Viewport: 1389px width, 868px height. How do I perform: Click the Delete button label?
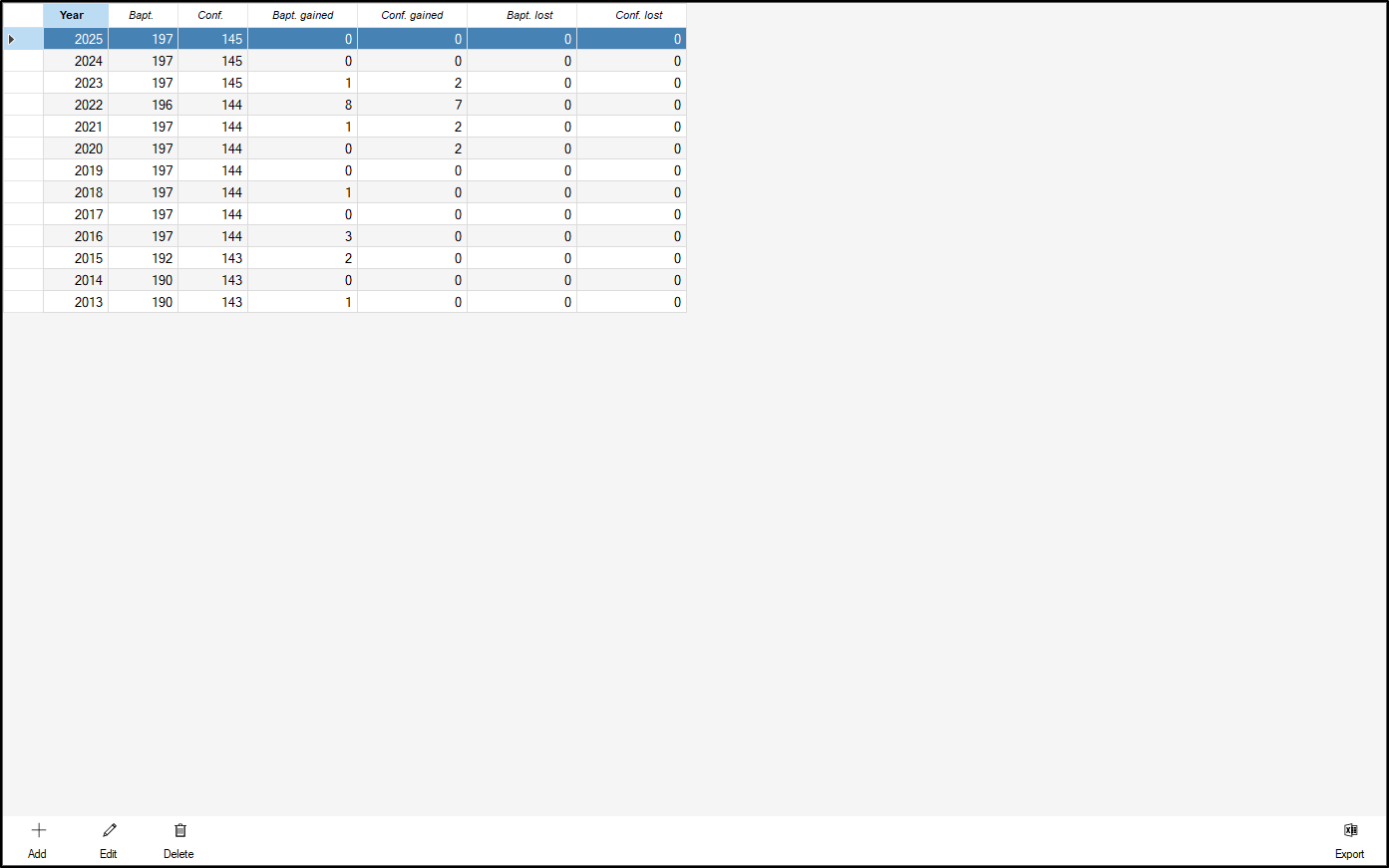[178, 854]
